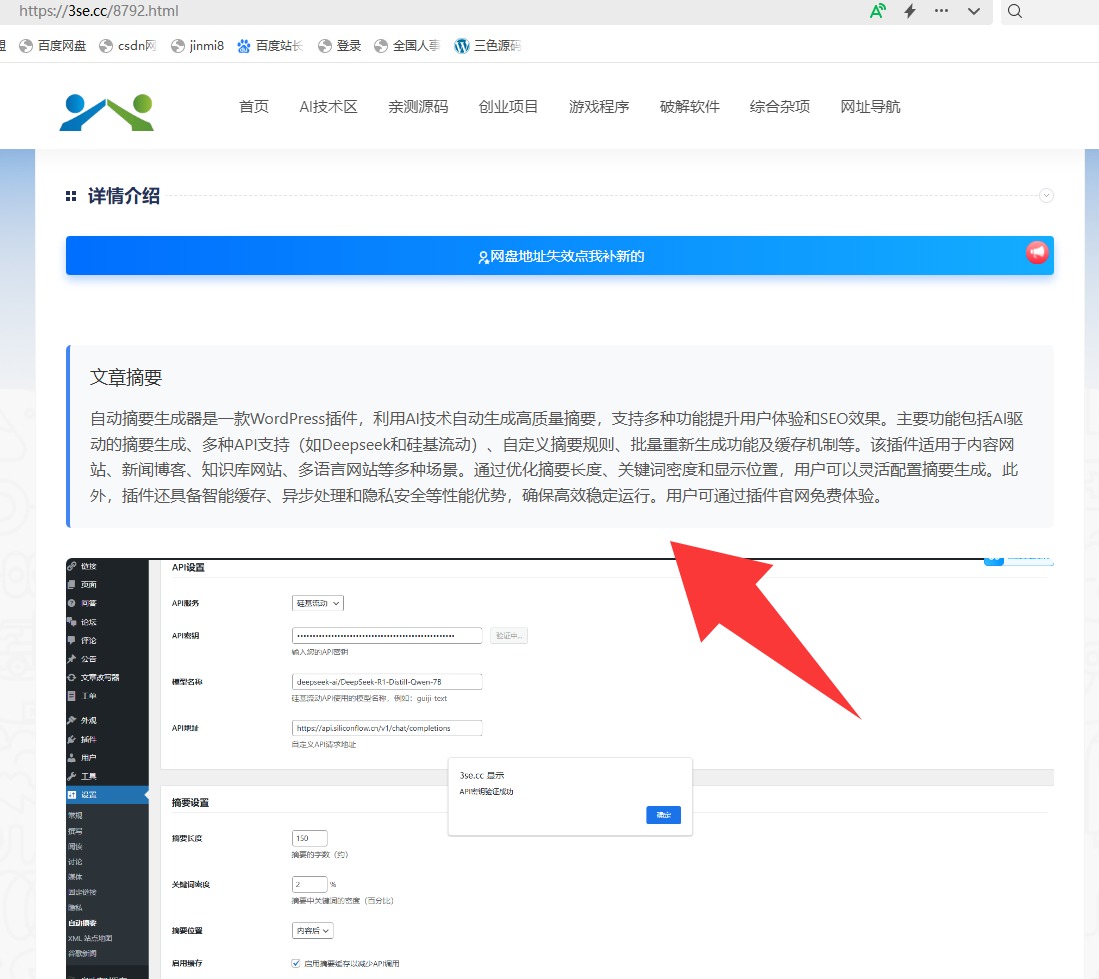The image size is (1099, 979).
Task: Select the 破解软件 menu item
Action: pos(690,107)
